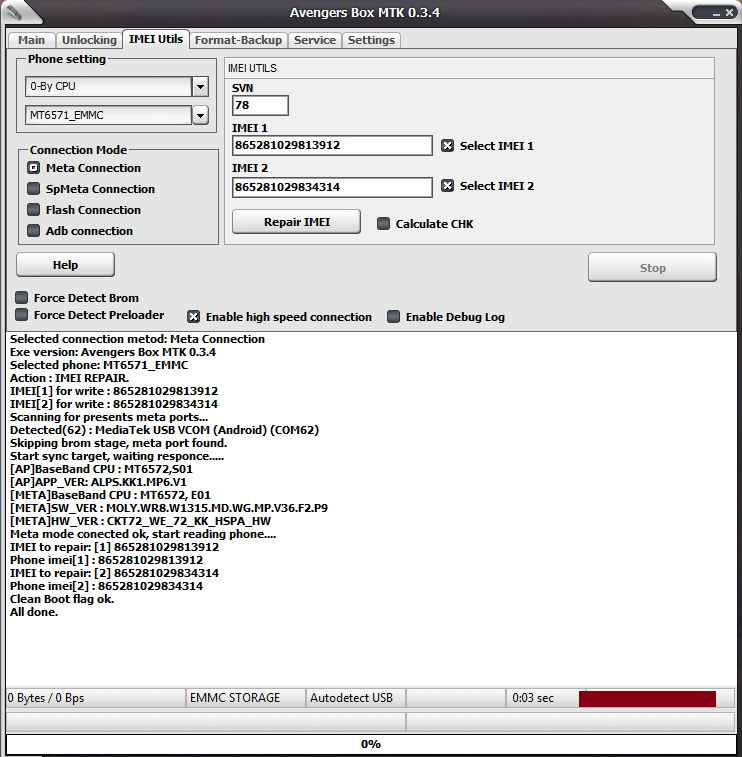Click log line 'Skipping brom stage, meta port found.'
Screen dimensions: 742x757
click(118, 443)
